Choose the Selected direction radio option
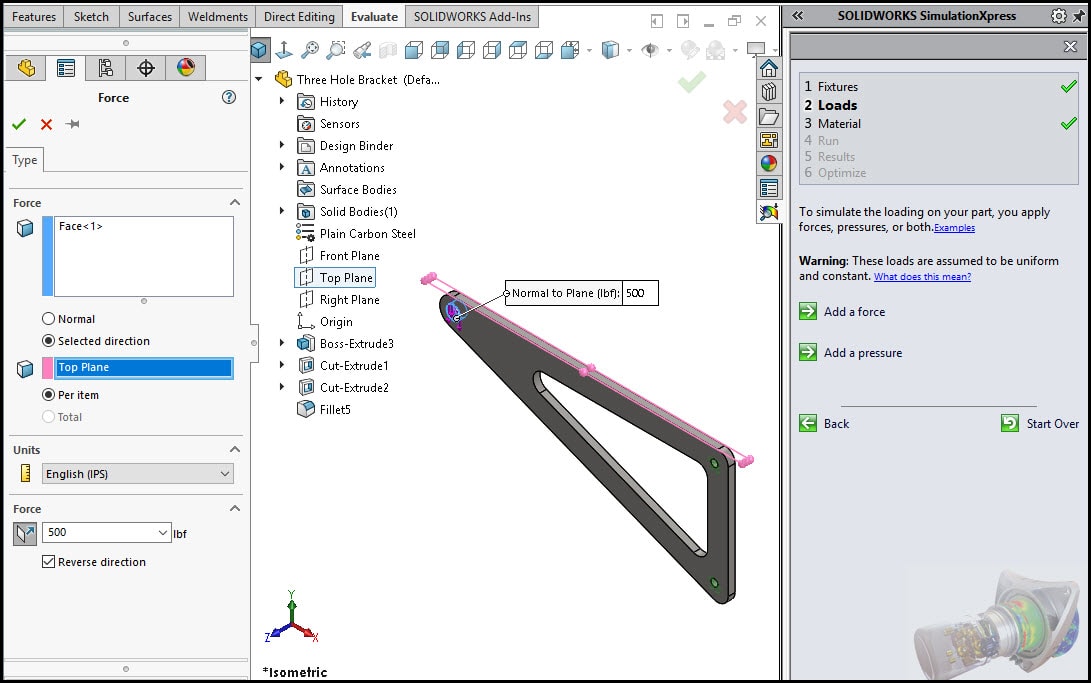Image resolution: width=1091 pixels, height=683 pixels. point(49,341)
